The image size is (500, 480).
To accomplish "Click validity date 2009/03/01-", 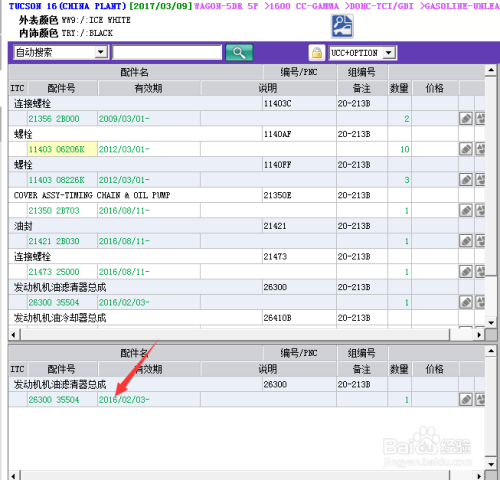I will tap(124, 119).
